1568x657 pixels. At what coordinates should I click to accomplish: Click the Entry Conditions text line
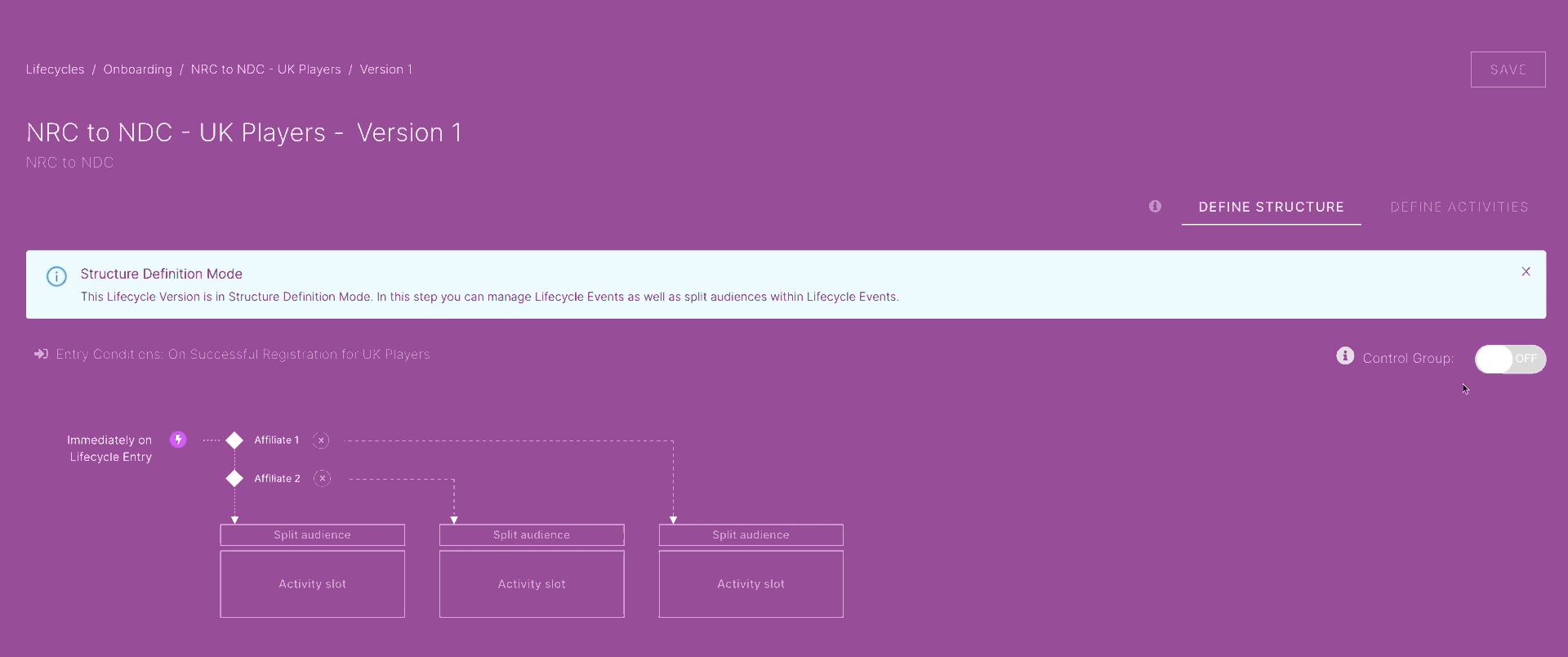[x=243, y=354]
